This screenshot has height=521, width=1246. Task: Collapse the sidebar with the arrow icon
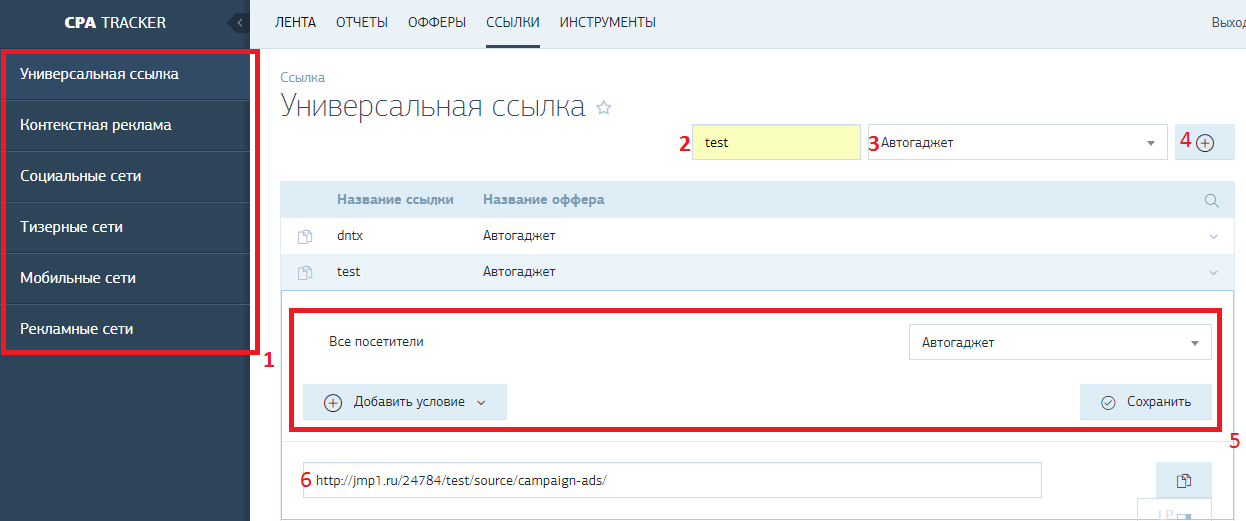[x=237, y=22]
